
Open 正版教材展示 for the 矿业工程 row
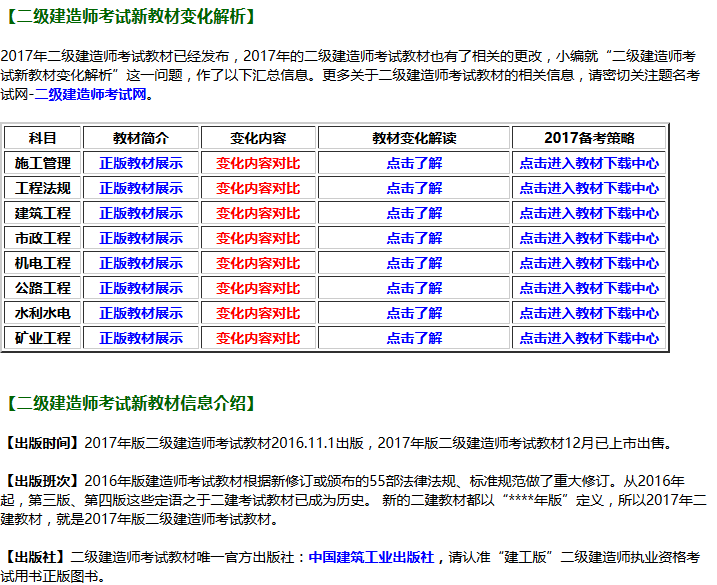[141, 338]
